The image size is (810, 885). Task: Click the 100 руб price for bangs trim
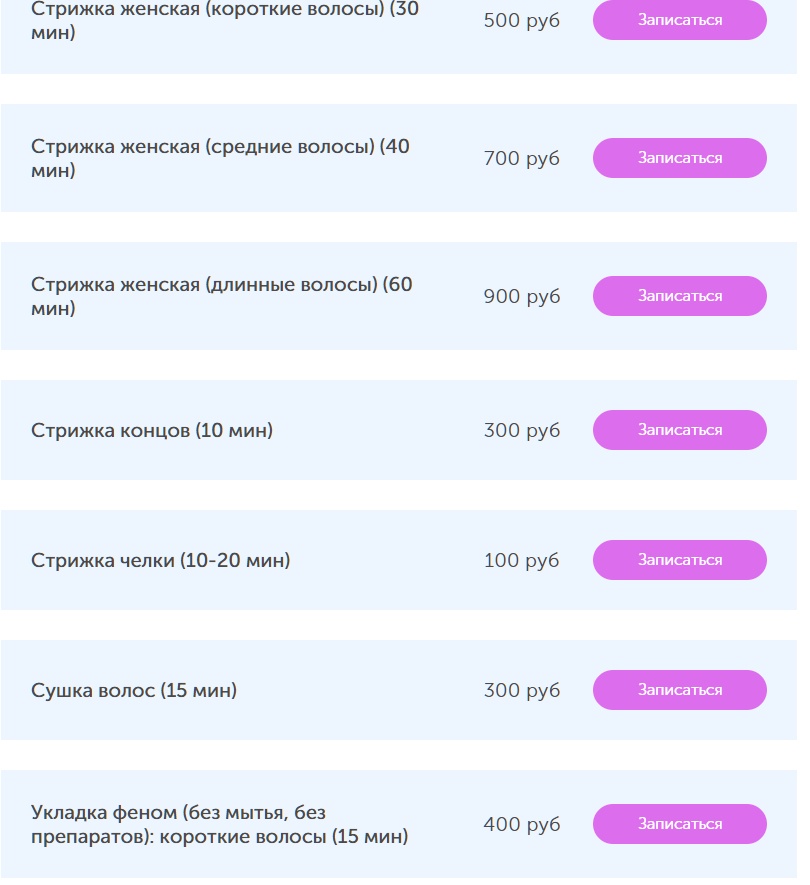point(522,560)
